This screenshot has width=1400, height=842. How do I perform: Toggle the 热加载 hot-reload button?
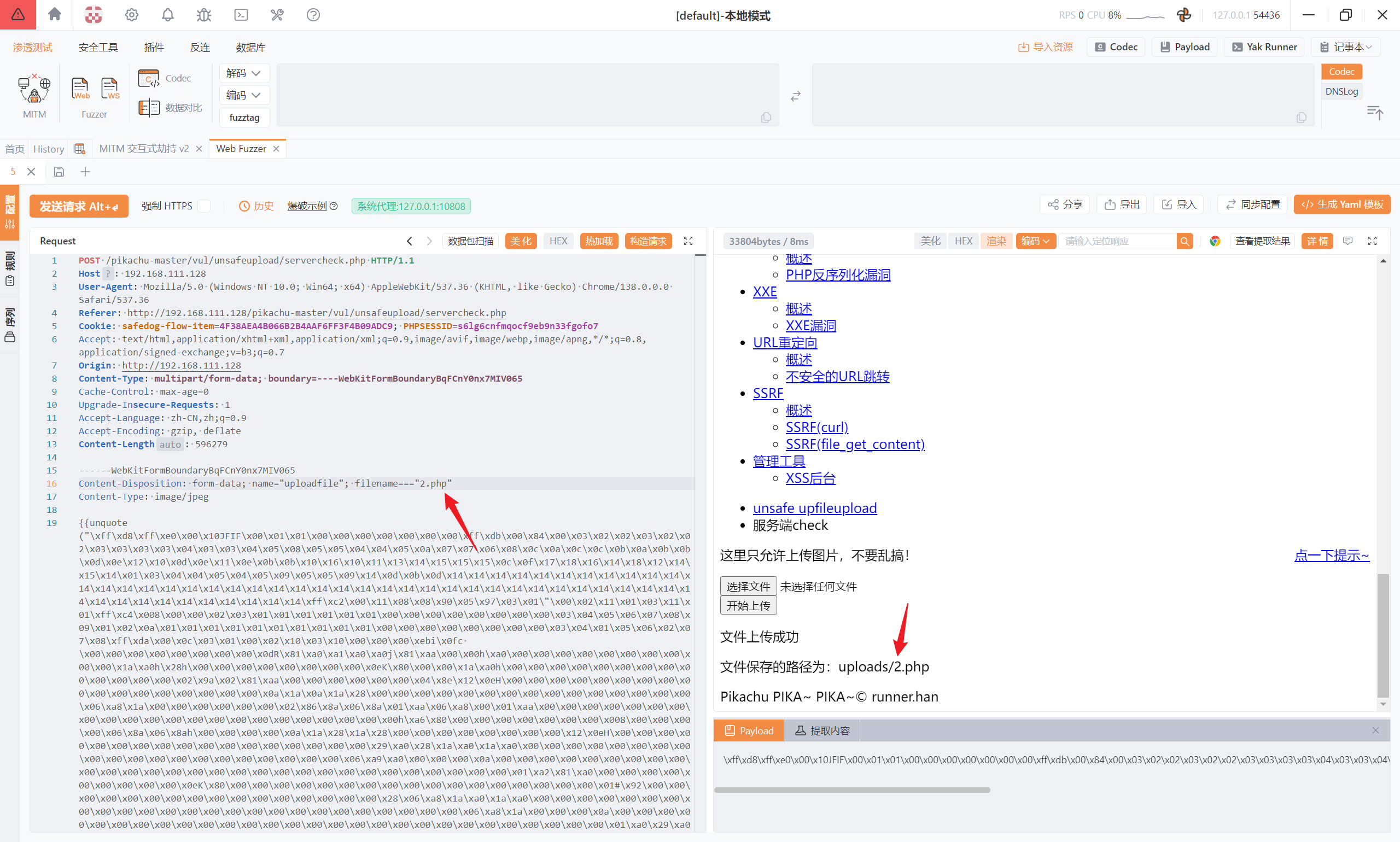point(599,241)
